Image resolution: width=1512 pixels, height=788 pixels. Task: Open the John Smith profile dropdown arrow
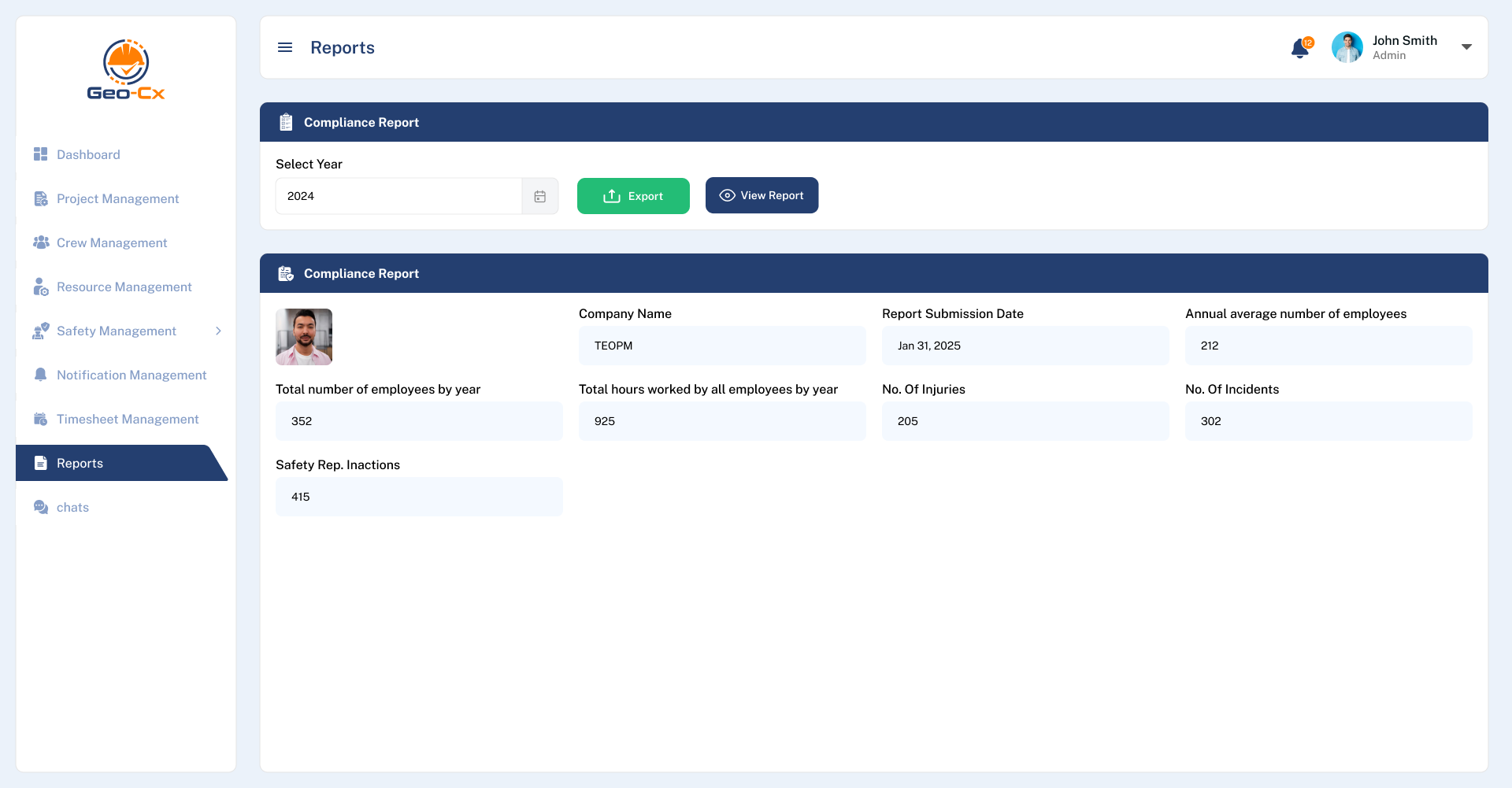[1466, 46]
